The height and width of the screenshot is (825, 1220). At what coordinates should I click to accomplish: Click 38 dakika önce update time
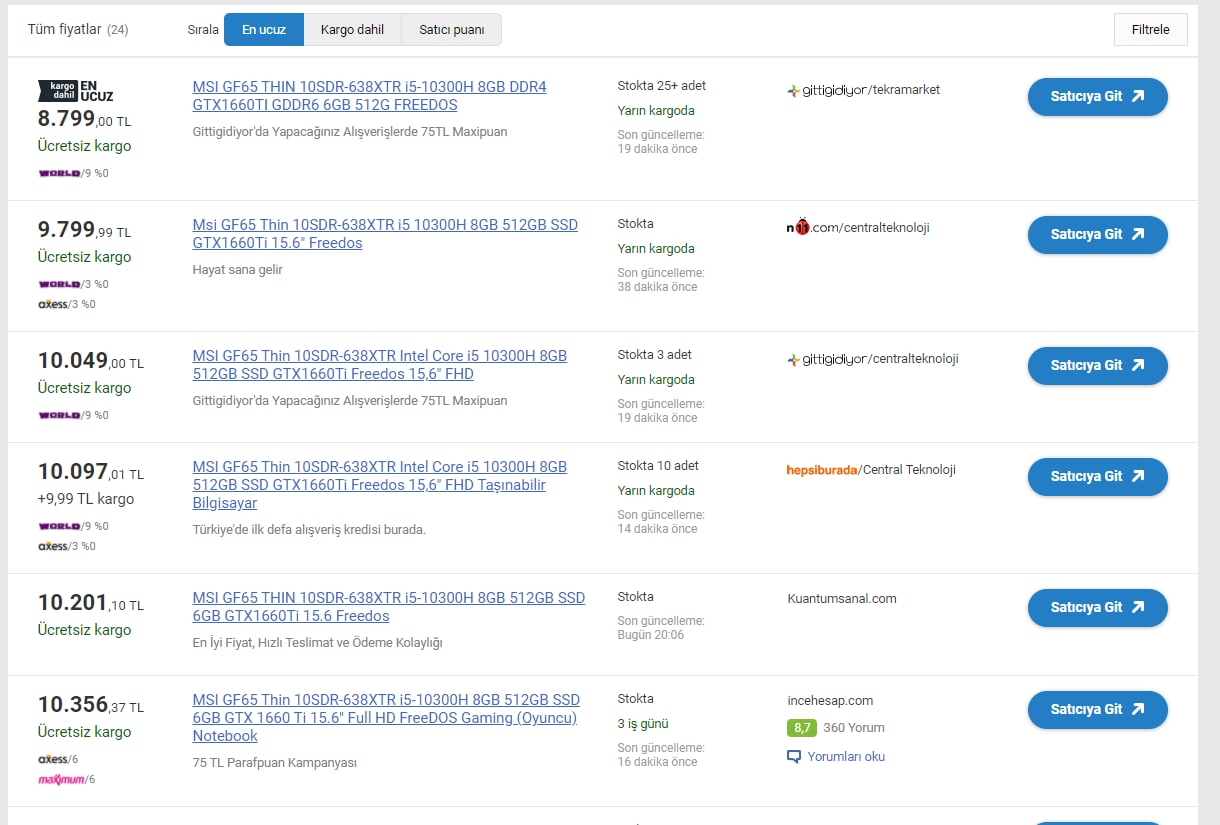(657, 287)
